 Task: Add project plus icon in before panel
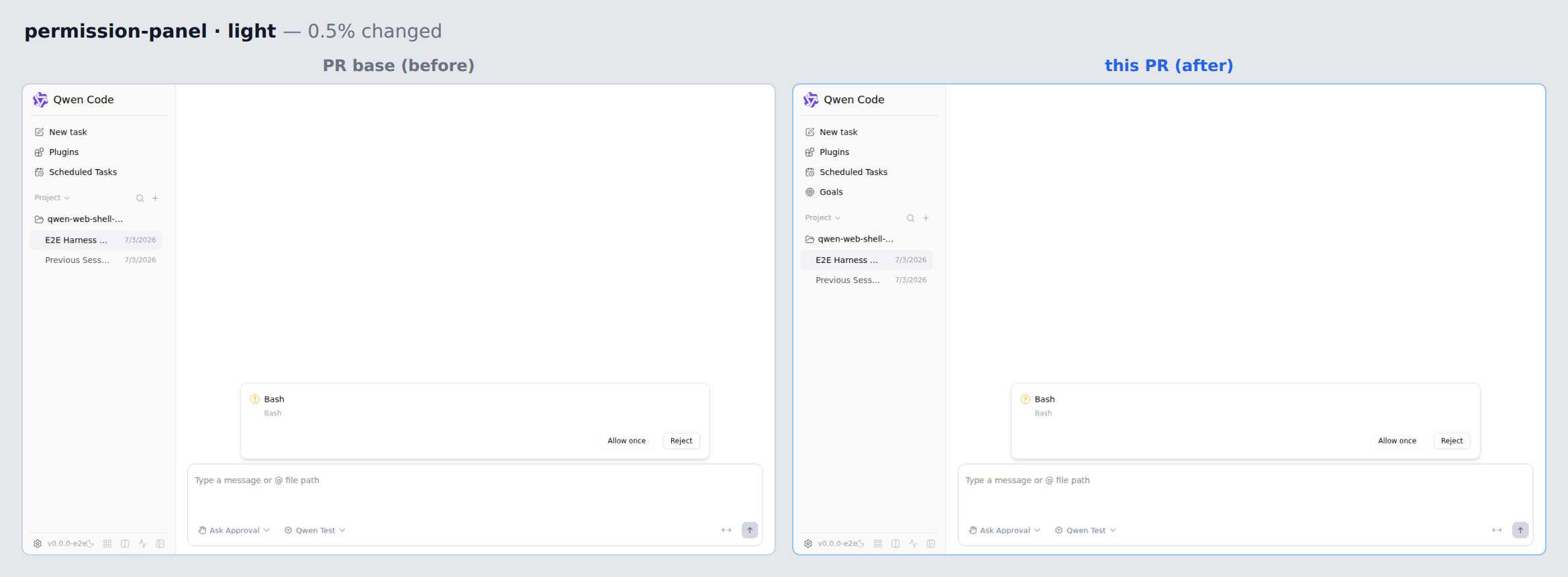(x=155, y=198)
